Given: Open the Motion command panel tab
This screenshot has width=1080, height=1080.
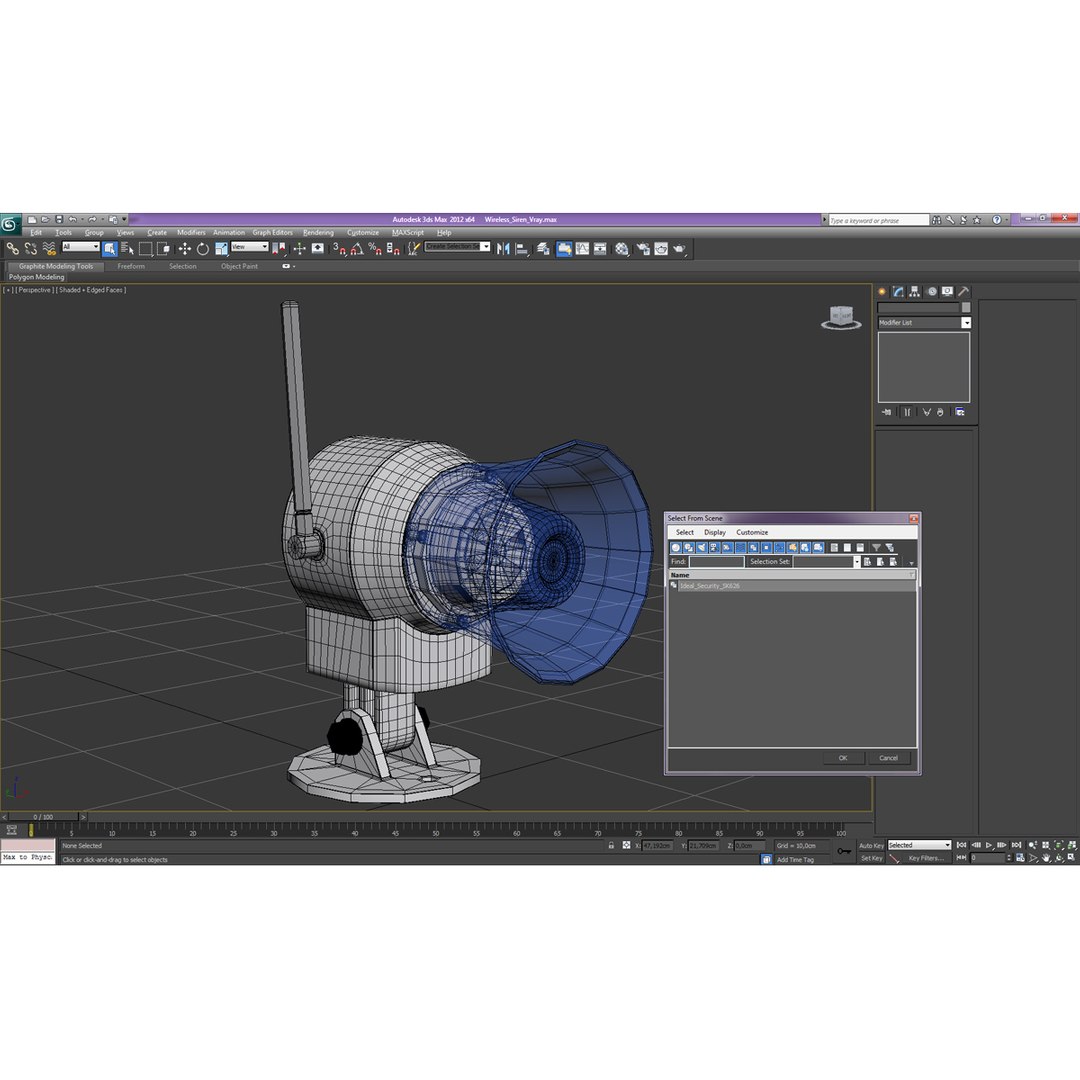Looking at the screenshot, I should [x=932, y=291].
